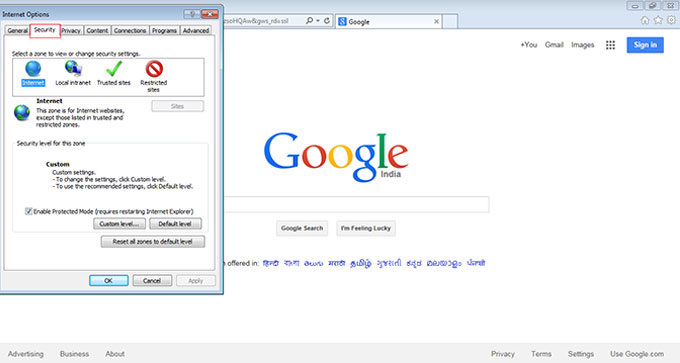Switch Google to Punjabi language link
Image resolution: width=680 pixels, height=363 pixels.
[476, 263]
